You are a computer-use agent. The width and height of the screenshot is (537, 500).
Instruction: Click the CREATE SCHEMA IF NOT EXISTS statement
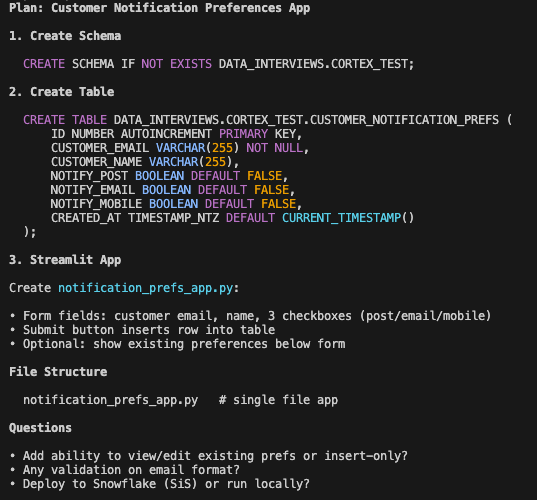(x=218, y=64)
